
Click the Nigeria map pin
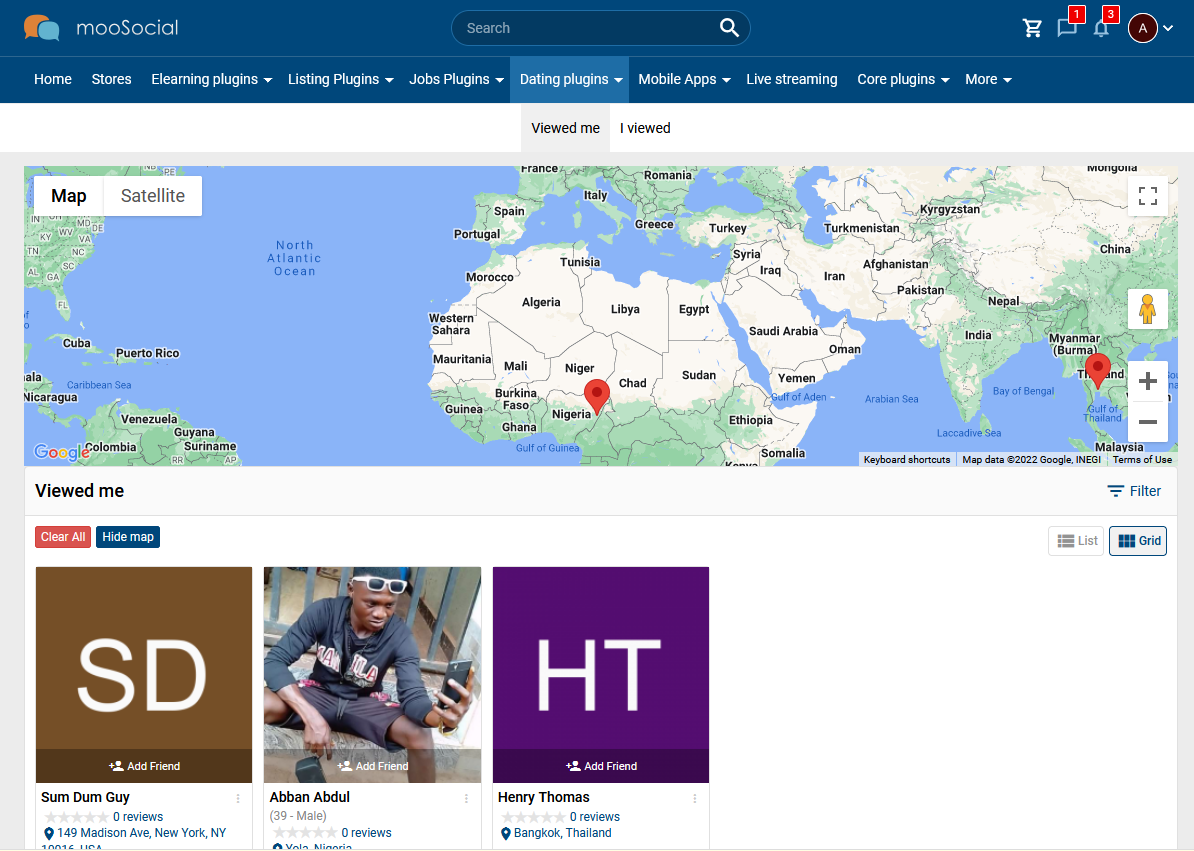(x=597, y=397)
